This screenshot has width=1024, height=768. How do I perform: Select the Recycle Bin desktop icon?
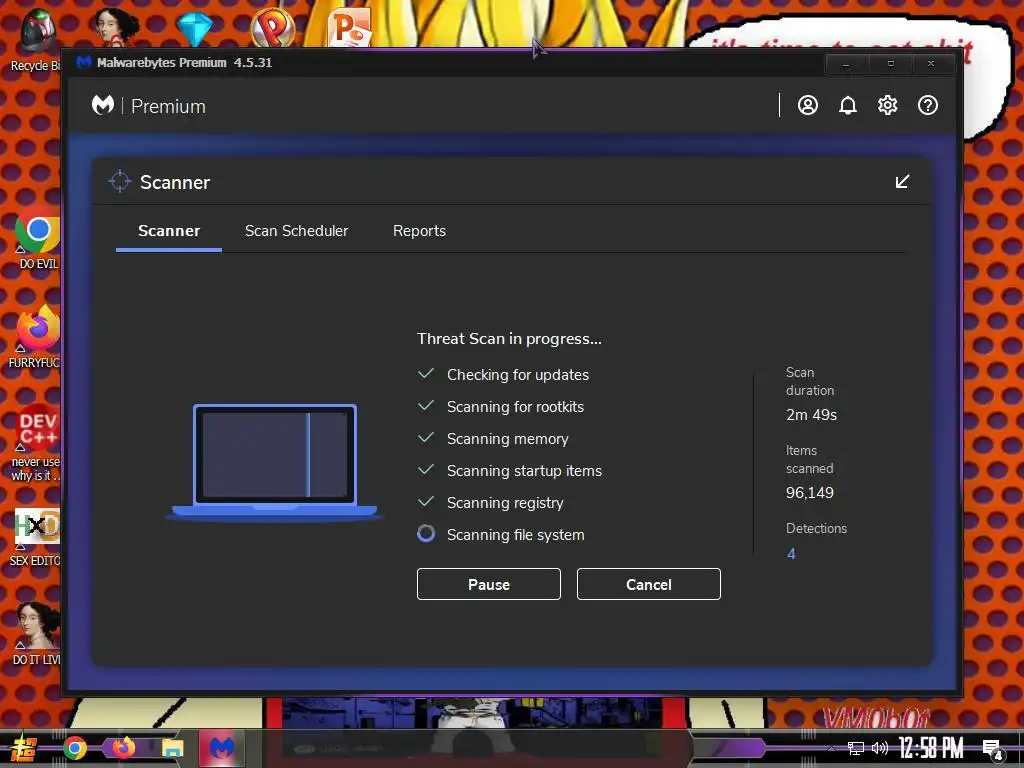click(36, 40)
